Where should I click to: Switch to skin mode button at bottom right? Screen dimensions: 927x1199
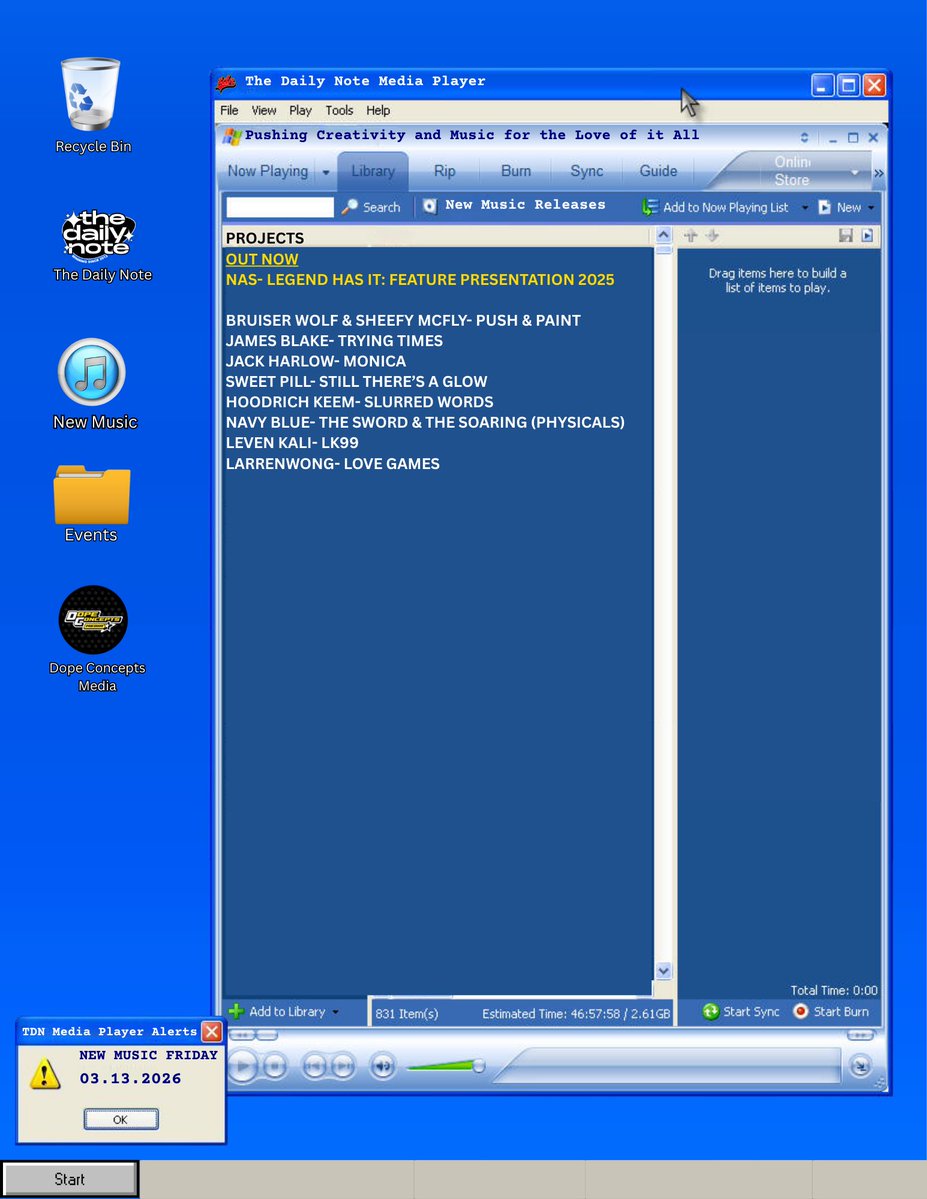pos(860,1065)
